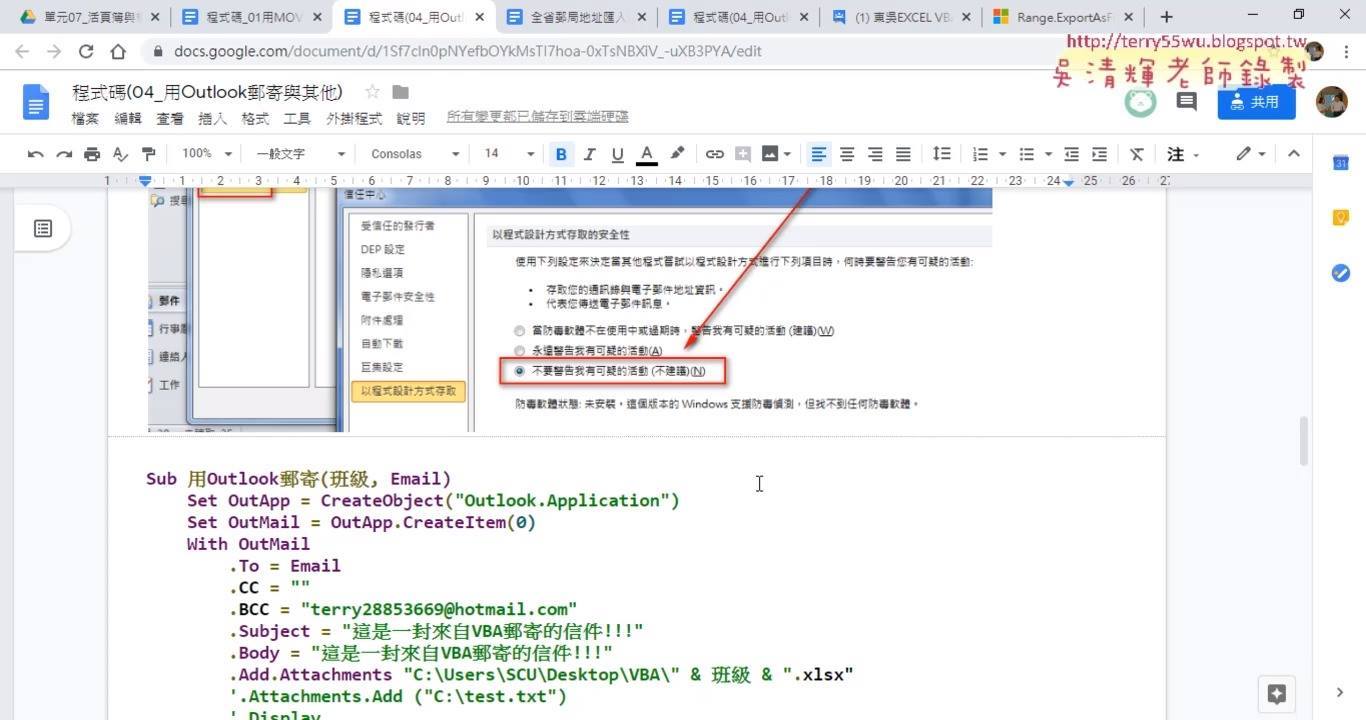
Task: Activate the paint format roller tool
Action: (148, 154)
